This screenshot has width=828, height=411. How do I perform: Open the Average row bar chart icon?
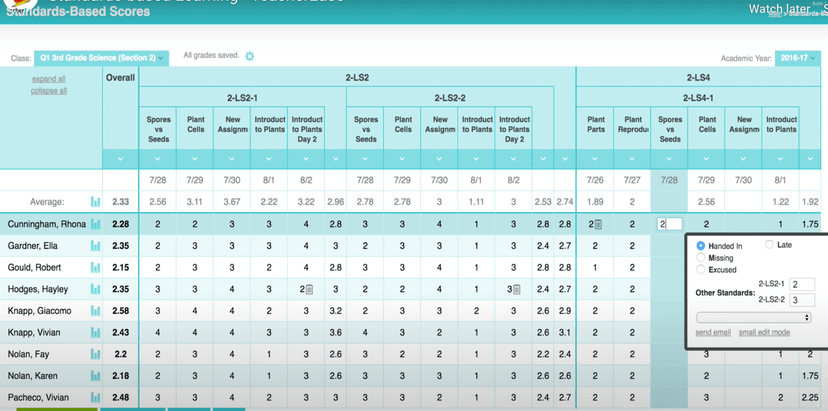click(x=96, y=201)
